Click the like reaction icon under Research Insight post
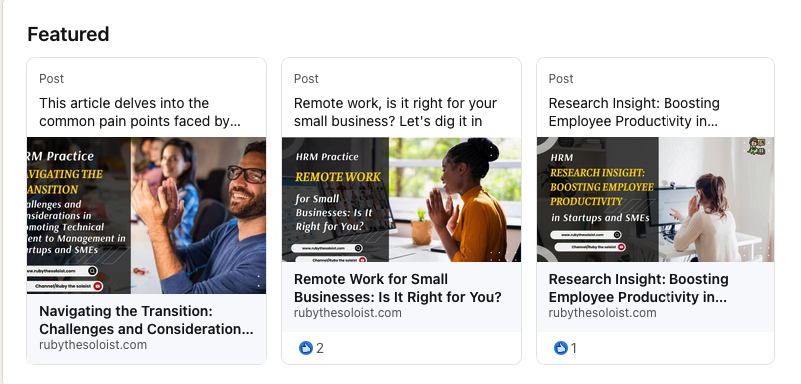 (560, 348)
